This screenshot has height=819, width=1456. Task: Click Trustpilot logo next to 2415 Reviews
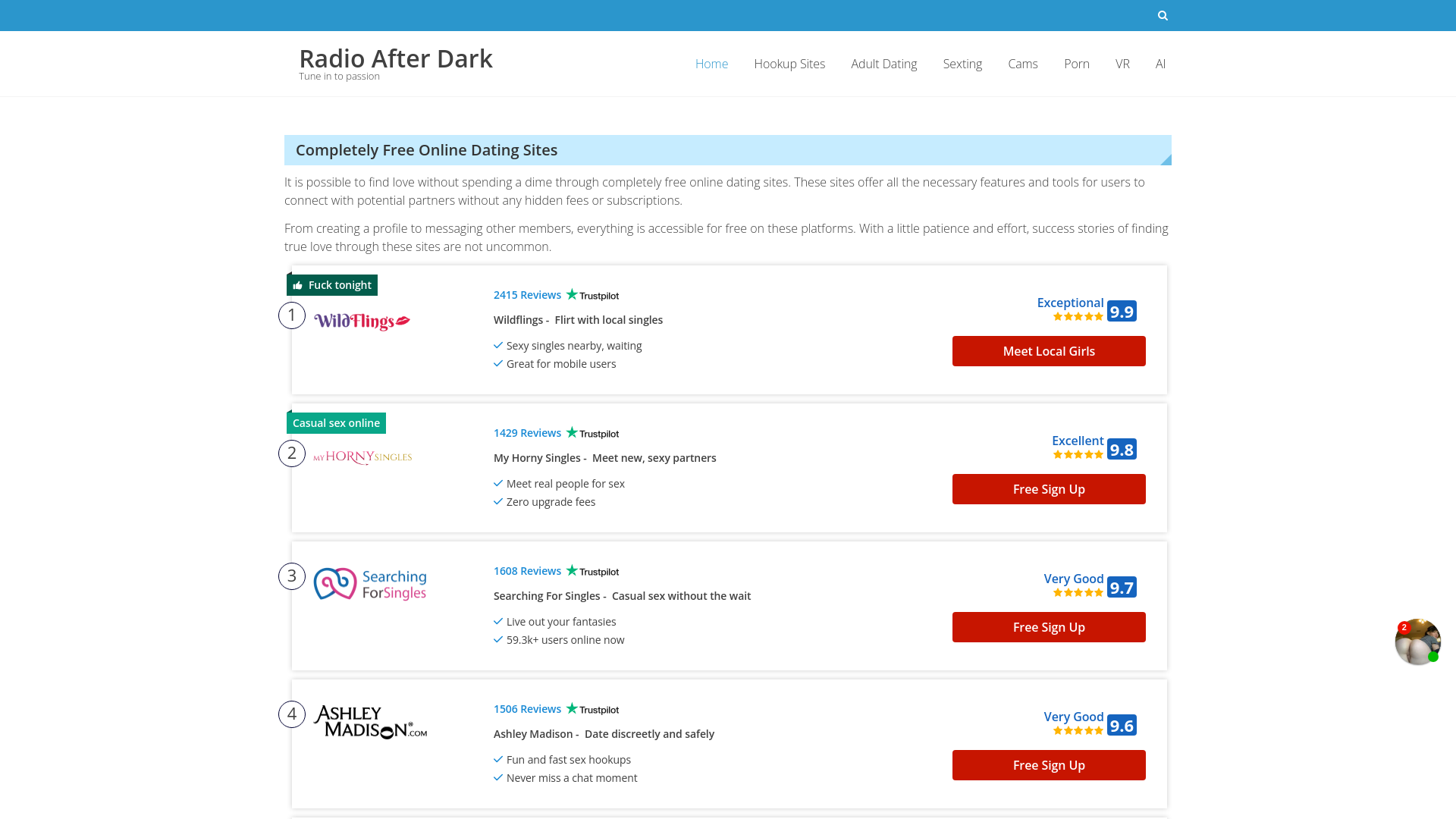[592, 295]
